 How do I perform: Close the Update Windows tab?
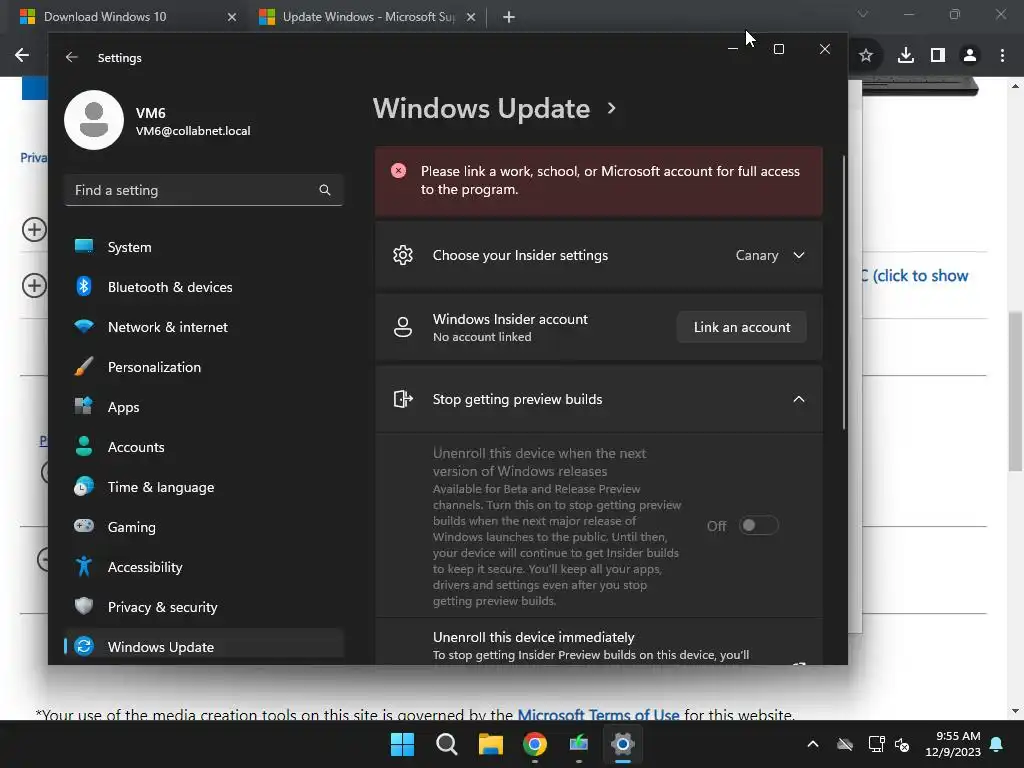coord(471,17)
